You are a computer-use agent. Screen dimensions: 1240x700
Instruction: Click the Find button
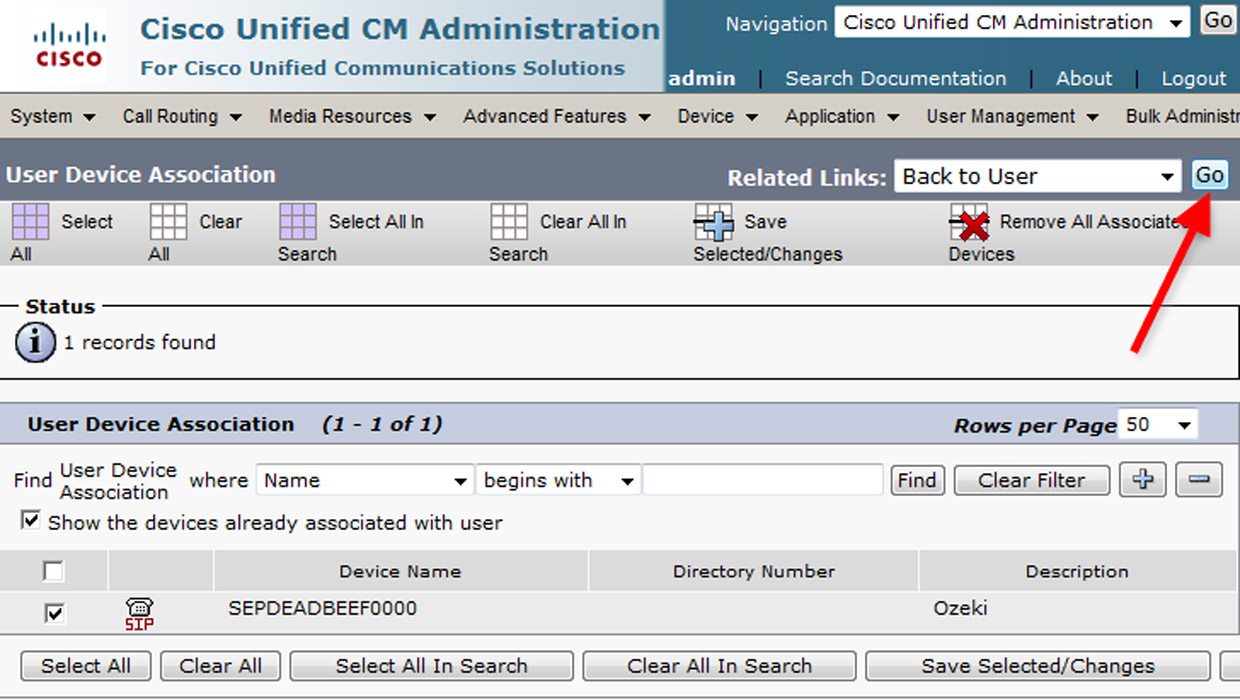coord(916,480)
